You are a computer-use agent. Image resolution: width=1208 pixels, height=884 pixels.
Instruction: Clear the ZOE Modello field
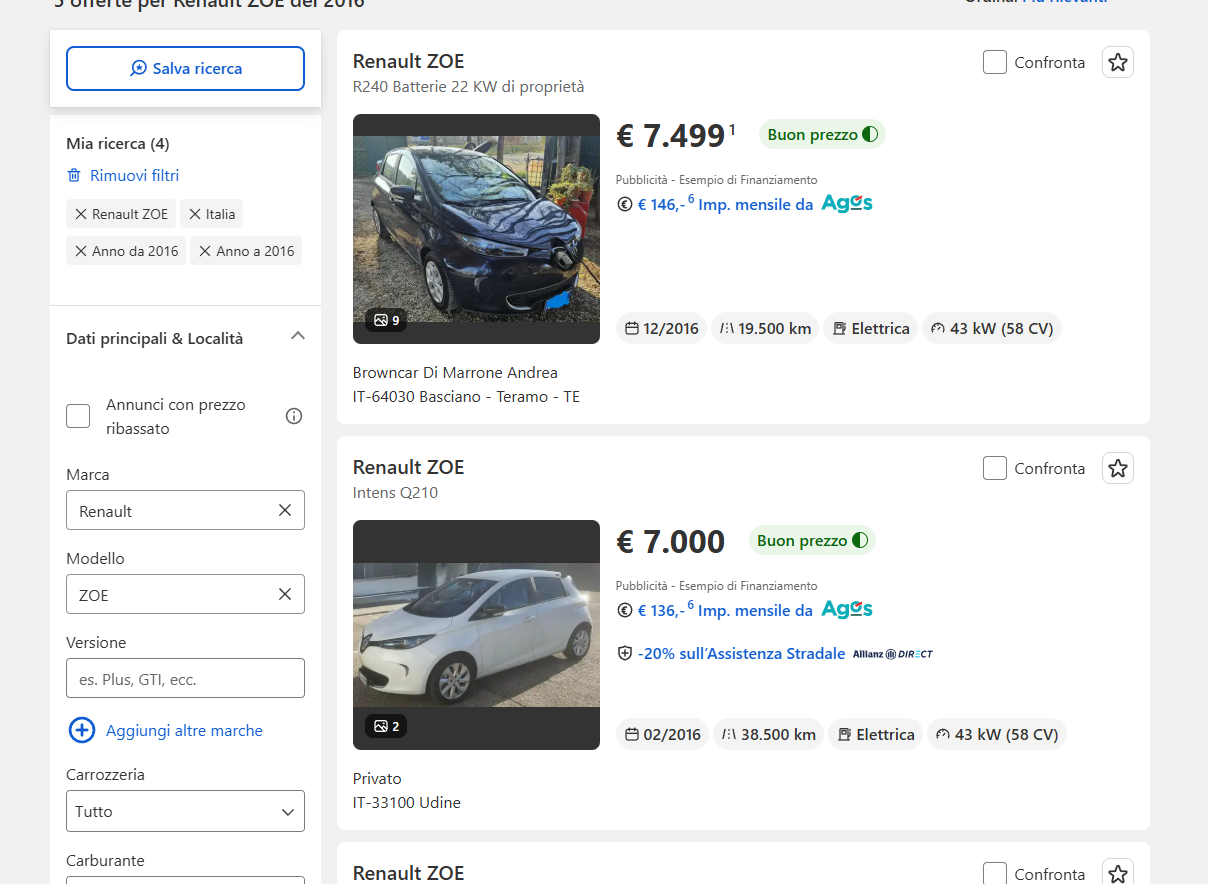click(285, 594)
